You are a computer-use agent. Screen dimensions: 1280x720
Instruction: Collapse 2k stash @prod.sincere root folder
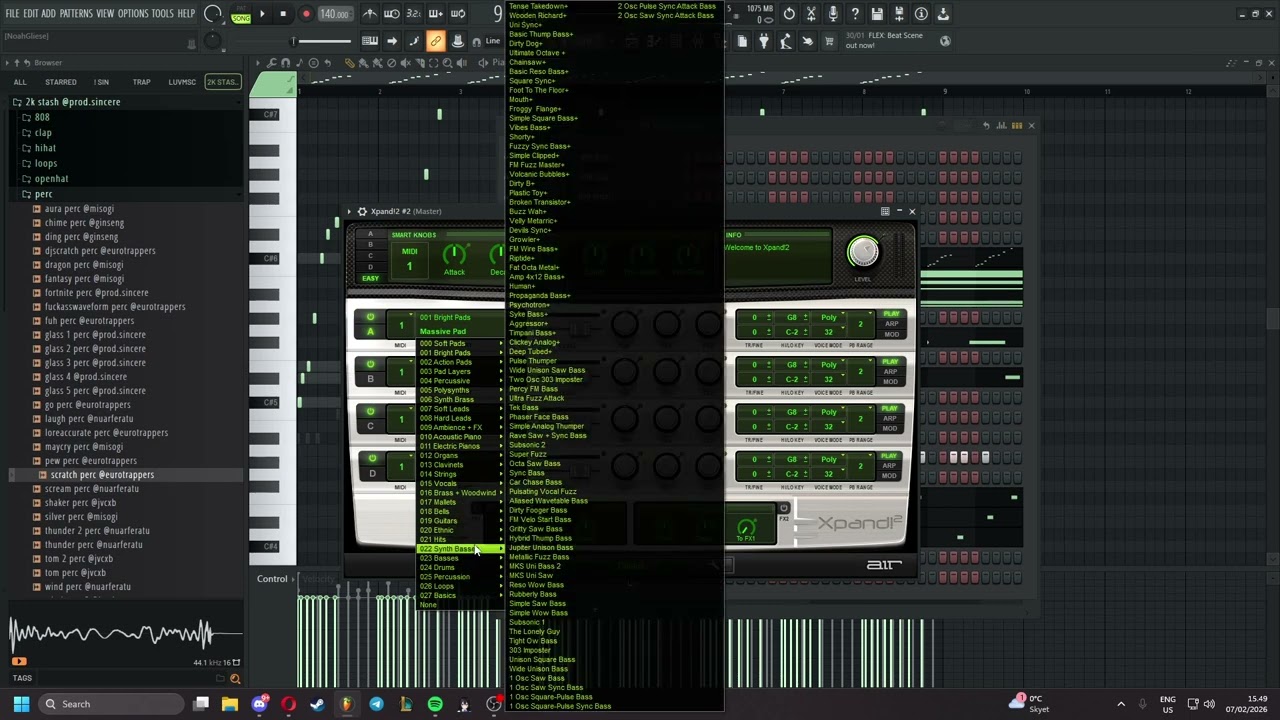(x=66, y=102)
